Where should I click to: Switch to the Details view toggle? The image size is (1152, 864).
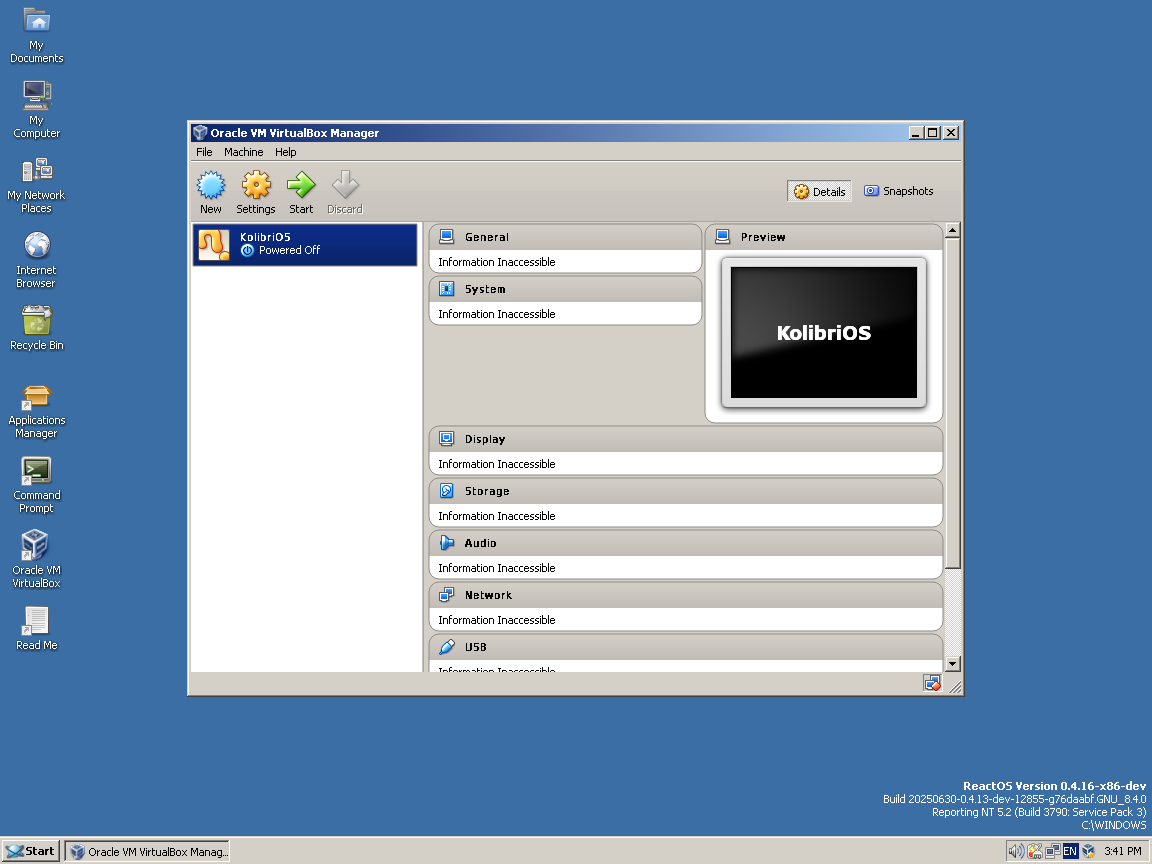click(x=819, y=191)
